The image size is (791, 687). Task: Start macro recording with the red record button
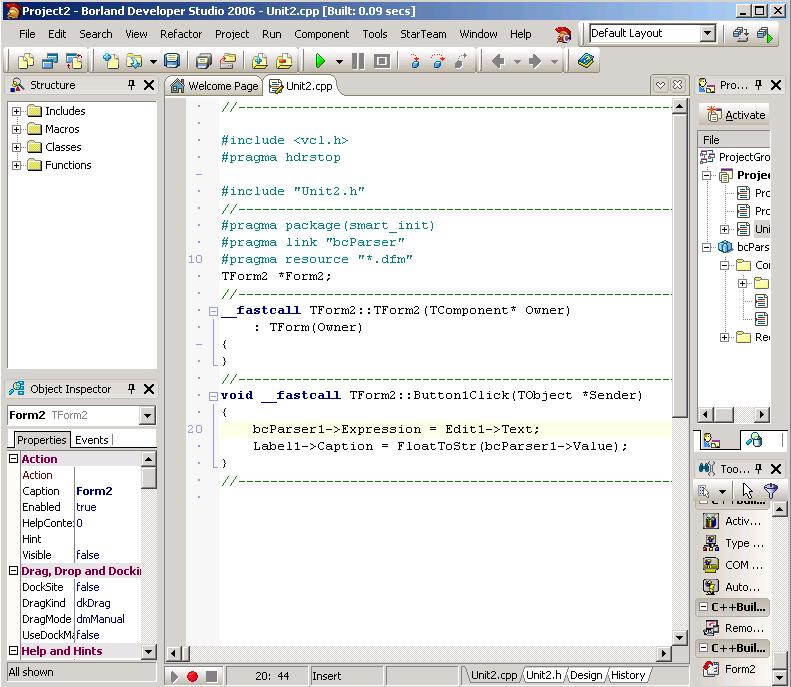click(192, 676)
